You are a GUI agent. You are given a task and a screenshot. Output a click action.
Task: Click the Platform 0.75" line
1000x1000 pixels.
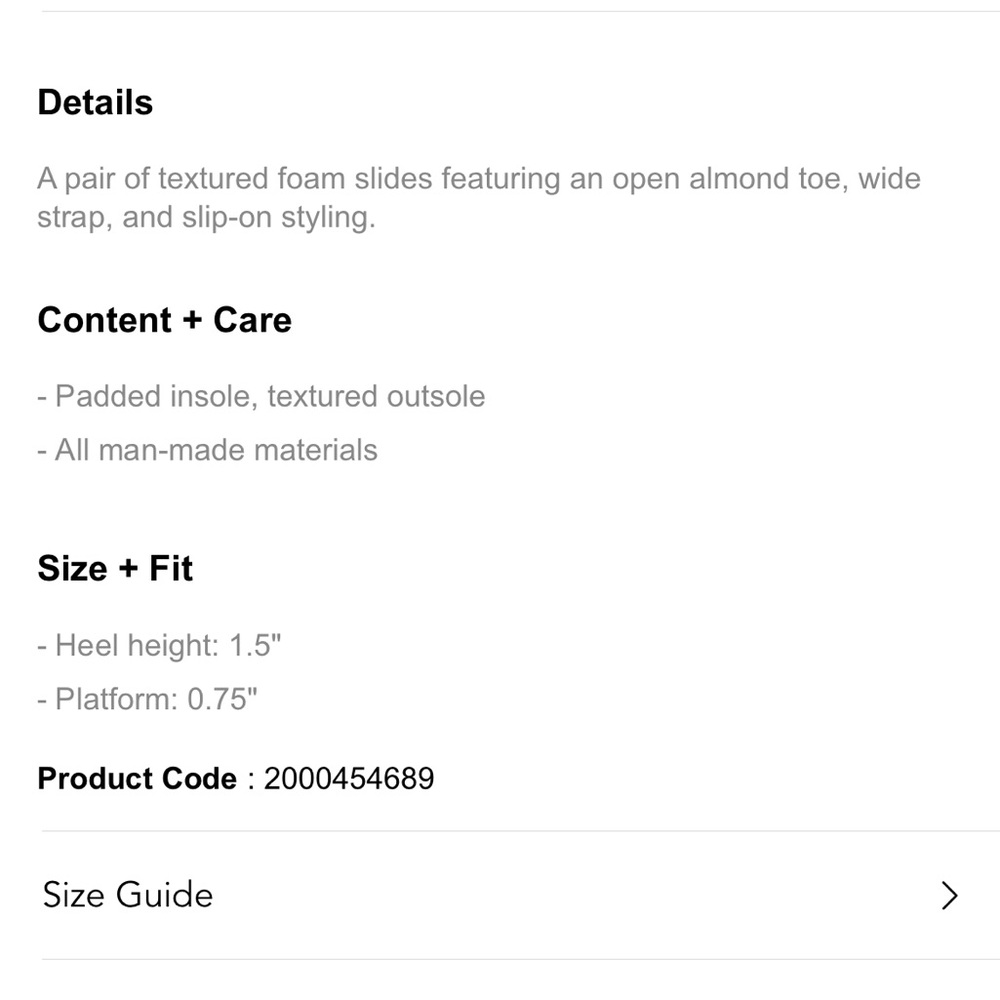tap(147, 699)
